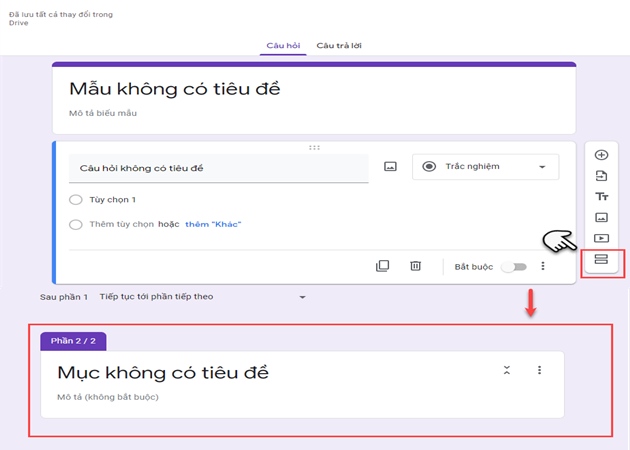Click the Thêm tùy chọn radio circle
This screenshot has width=630, height=450.
click(76, 224)
